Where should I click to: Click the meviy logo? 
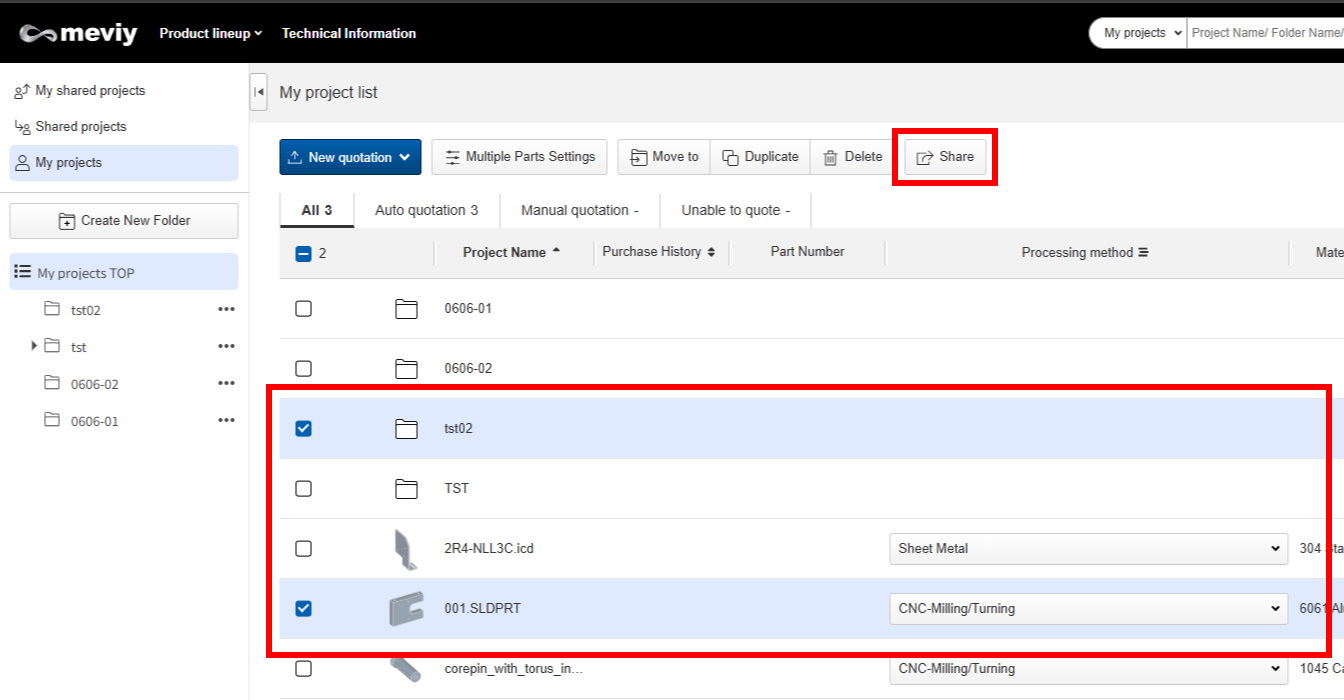coord(78,33)
